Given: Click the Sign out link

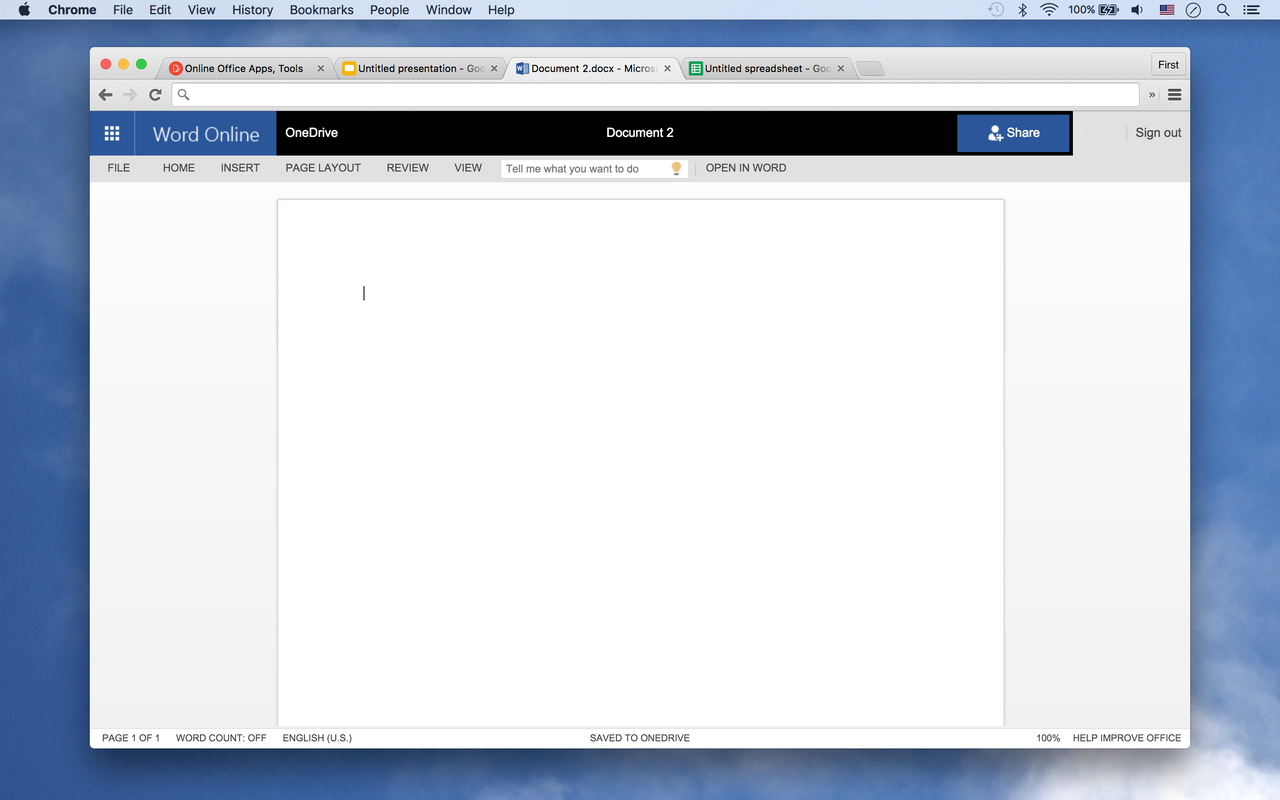Looking at the screenshot, I should coord(1157,132).
